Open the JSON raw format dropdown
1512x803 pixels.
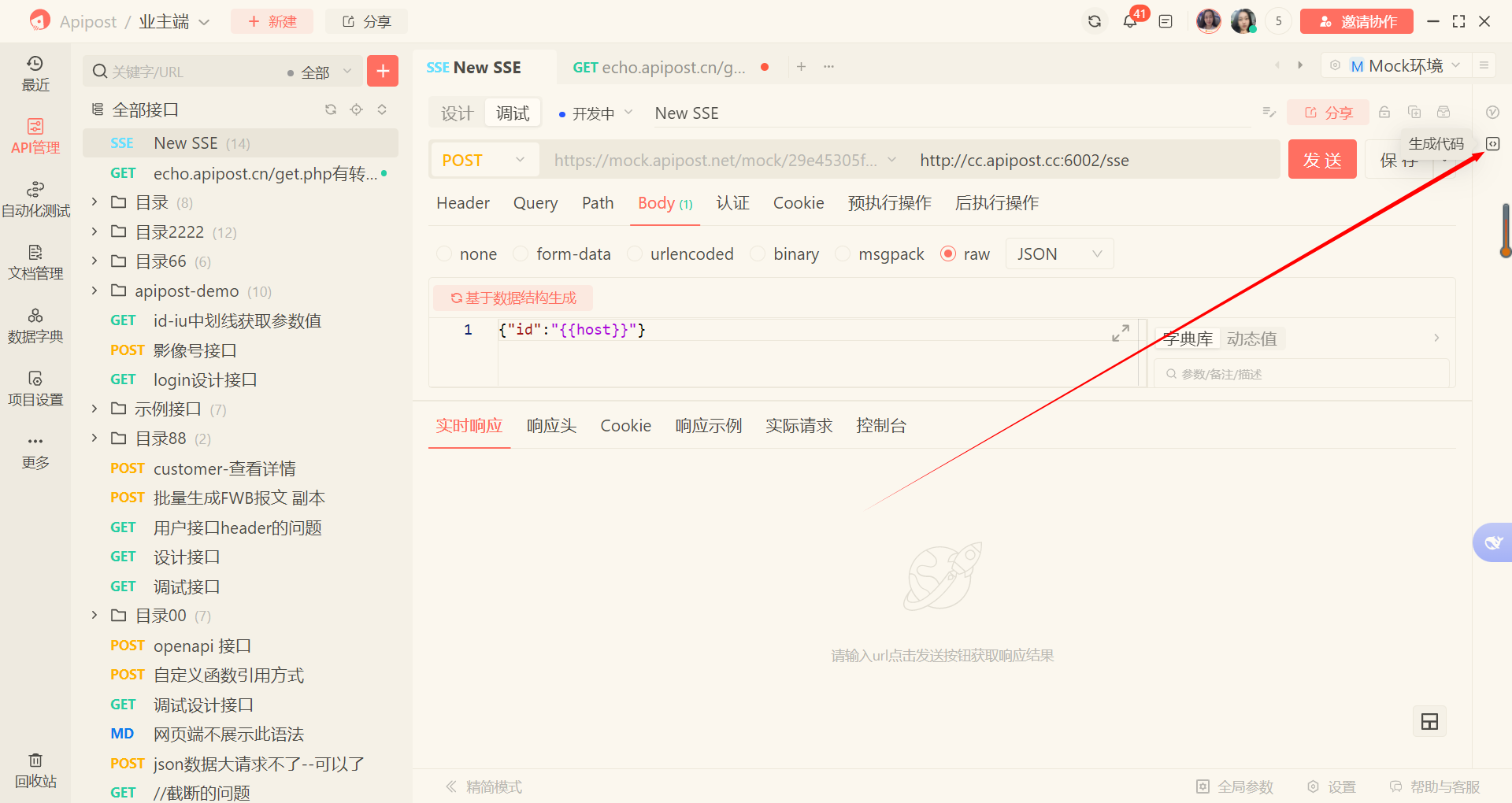click(x=1059, y=253)
